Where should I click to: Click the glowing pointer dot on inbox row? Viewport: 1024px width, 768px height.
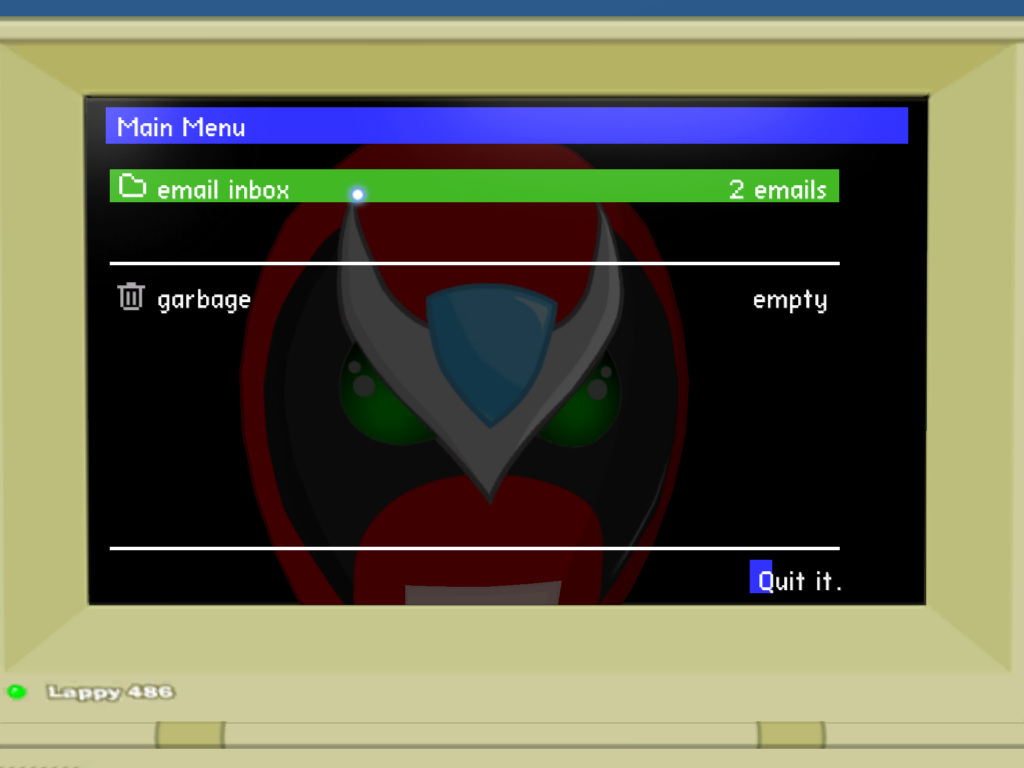357,194
